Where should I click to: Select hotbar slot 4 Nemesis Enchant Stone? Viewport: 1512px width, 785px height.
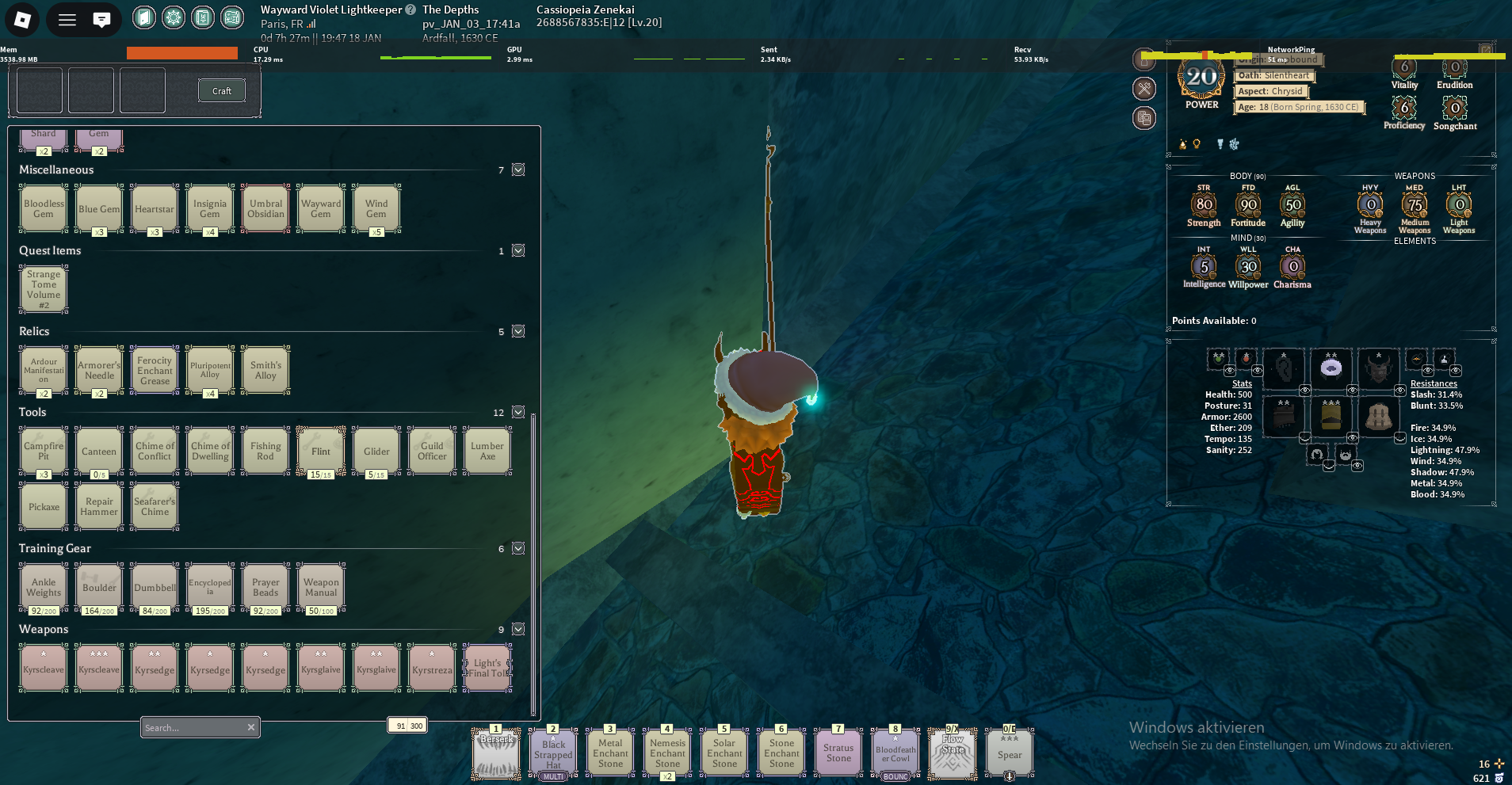(x=667, y=753)
